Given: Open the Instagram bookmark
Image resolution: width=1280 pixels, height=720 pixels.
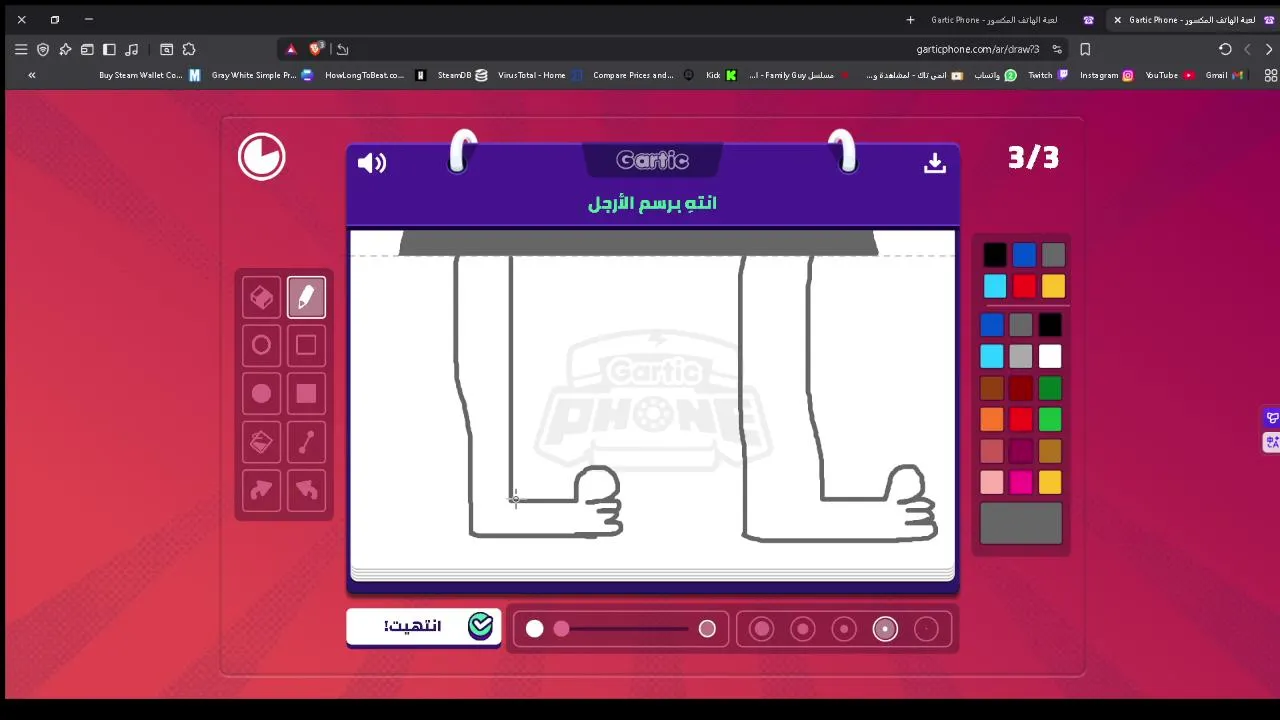Looking at the screenshot, I should pos(1106,75).
